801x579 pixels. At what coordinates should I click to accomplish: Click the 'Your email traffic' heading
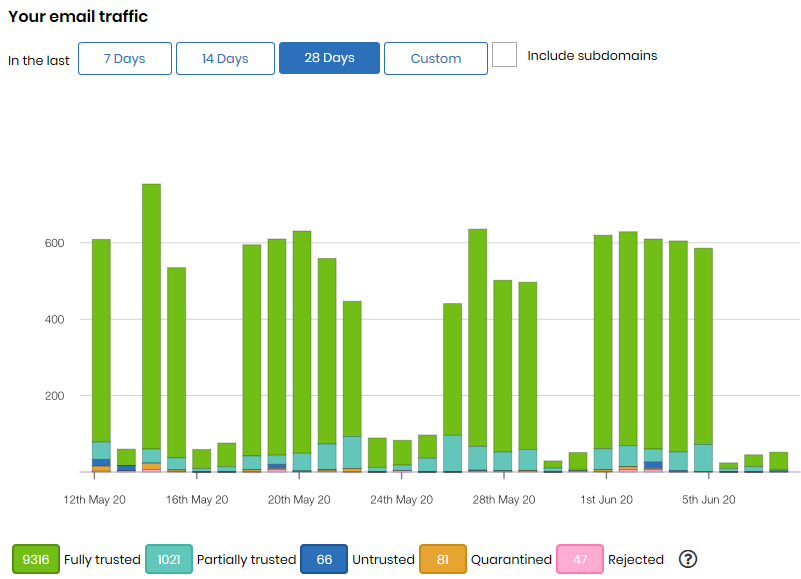77,17
